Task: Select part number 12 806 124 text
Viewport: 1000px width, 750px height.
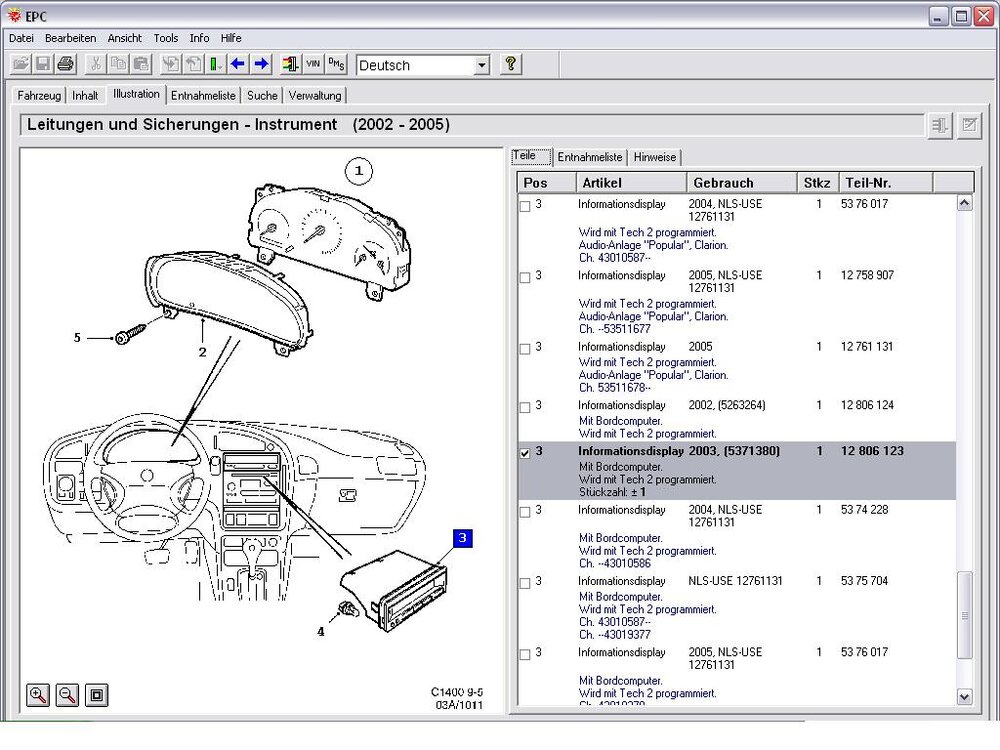Action: click(x=867, y=405)
